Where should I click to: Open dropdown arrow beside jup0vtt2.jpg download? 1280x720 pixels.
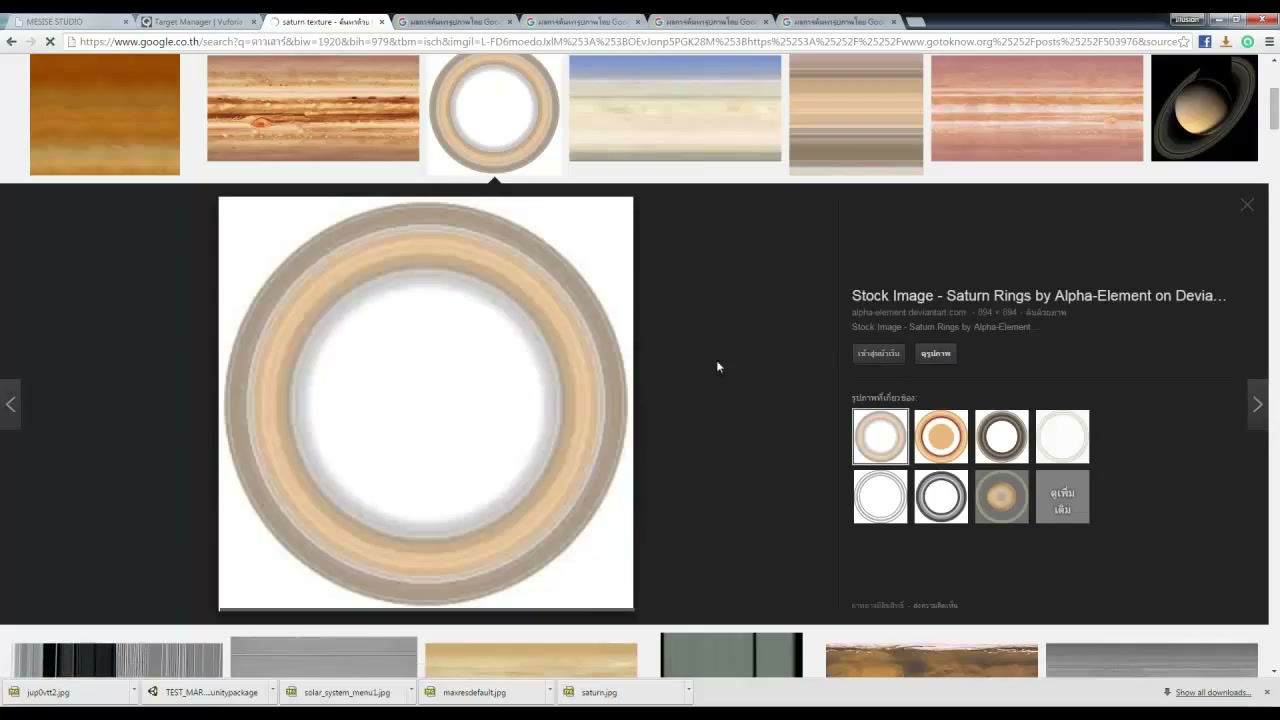(133, 691)
